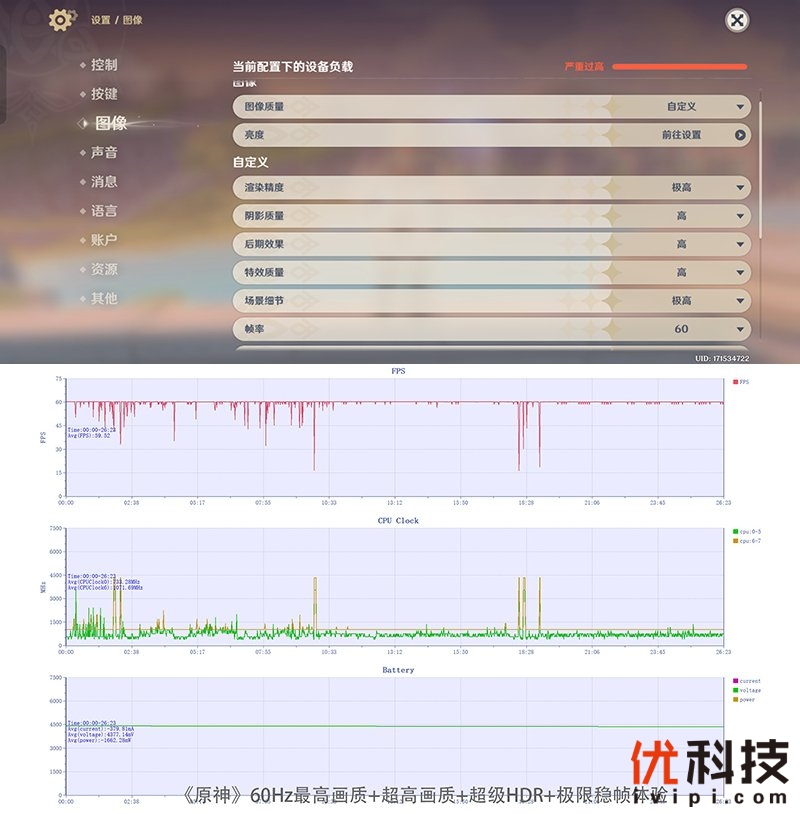Image resolution: width=800 pixels, height=814 pixels.
Task: Change the 后期效果 setting
Action: 740,244
